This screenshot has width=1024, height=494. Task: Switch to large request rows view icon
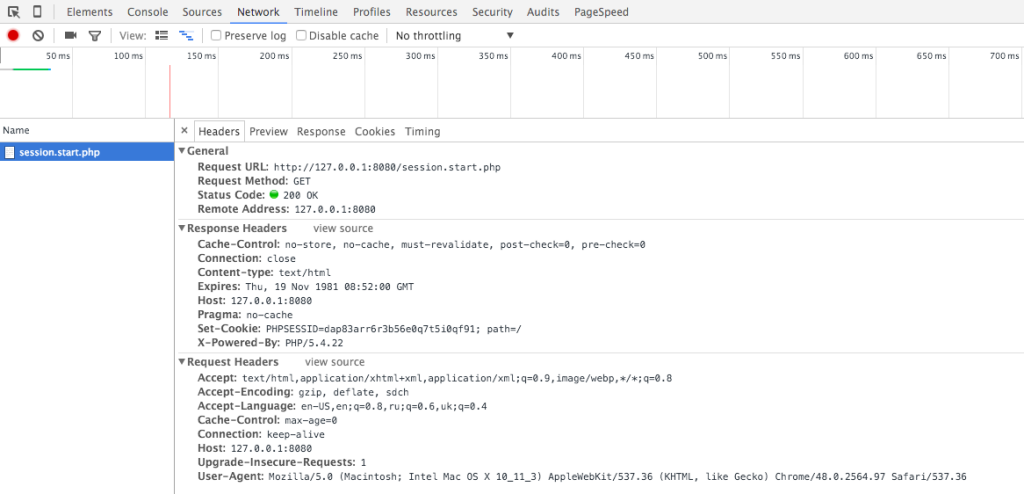162,36
